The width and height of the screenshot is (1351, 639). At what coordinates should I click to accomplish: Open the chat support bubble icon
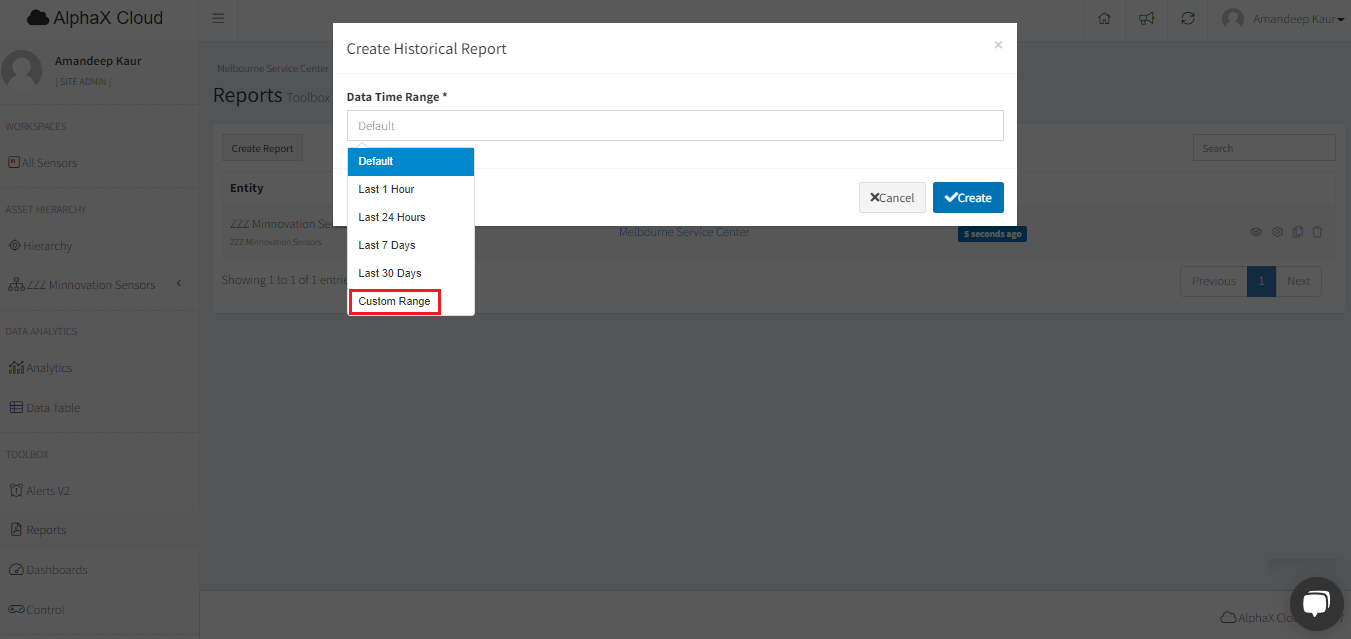[1316, 603]
